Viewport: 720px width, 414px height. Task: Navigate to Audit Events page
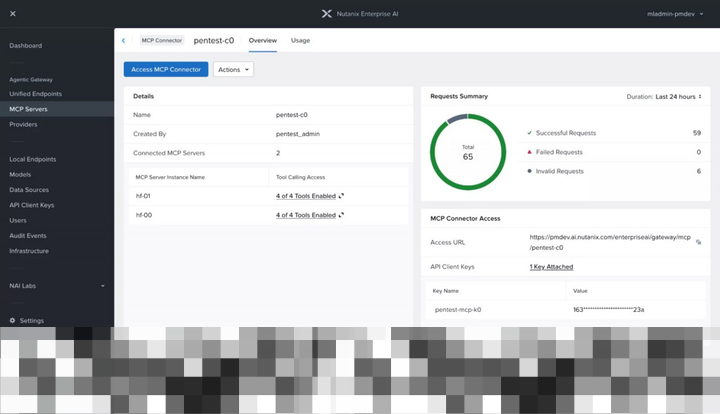click(28, 235)
